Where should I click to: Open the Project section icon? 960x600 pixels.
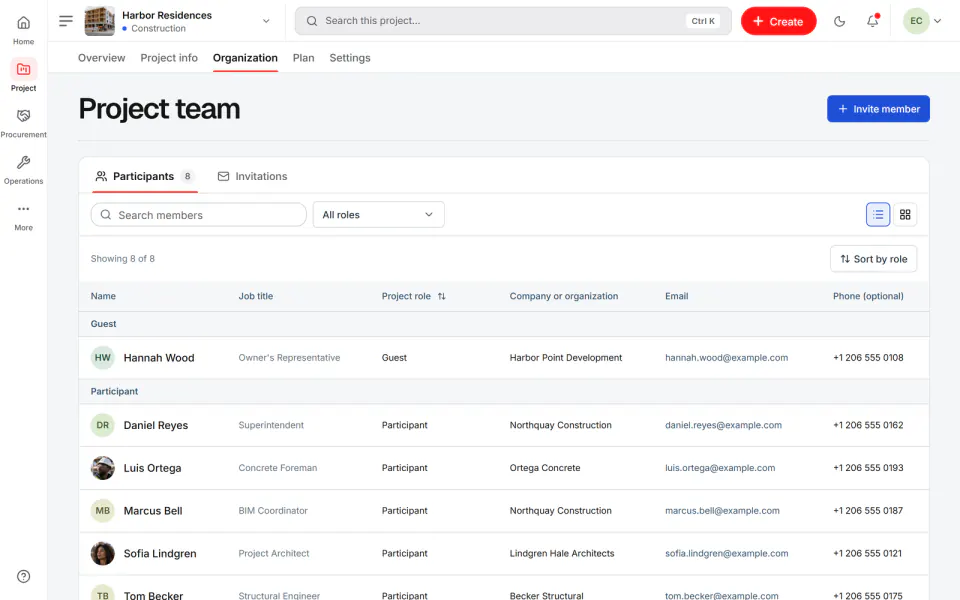[x=23, y=69]
